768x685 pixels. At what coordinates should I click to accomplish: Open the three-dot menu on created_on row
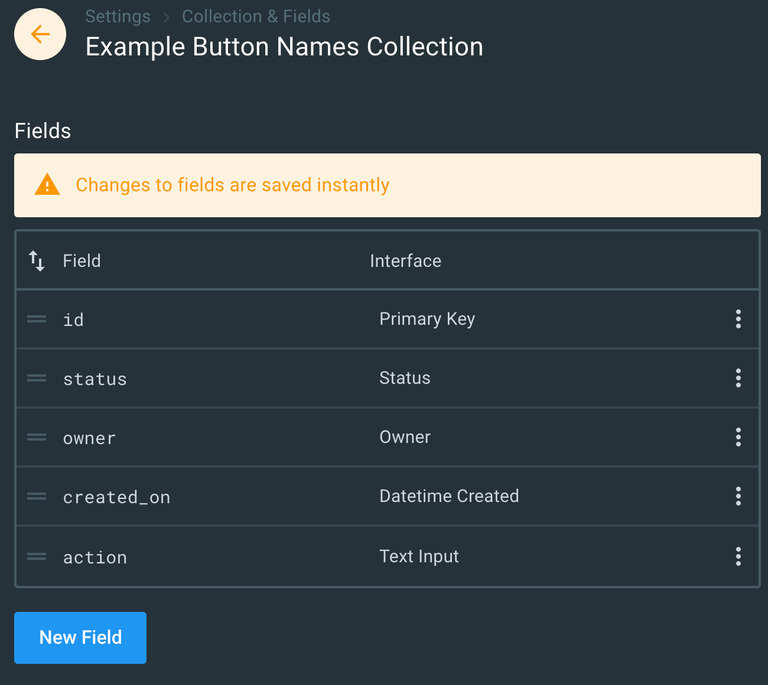click(738, 496)
